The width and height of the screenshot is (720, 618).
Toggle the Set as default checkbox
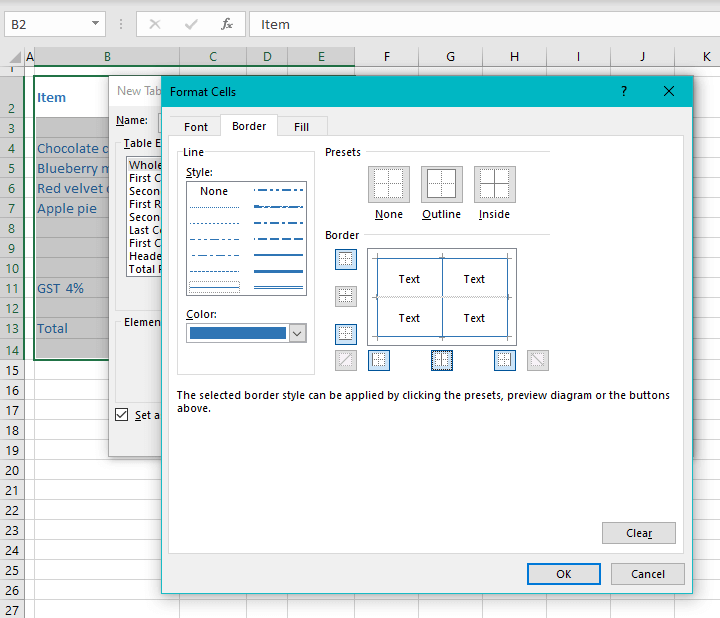tap(122, 415)
